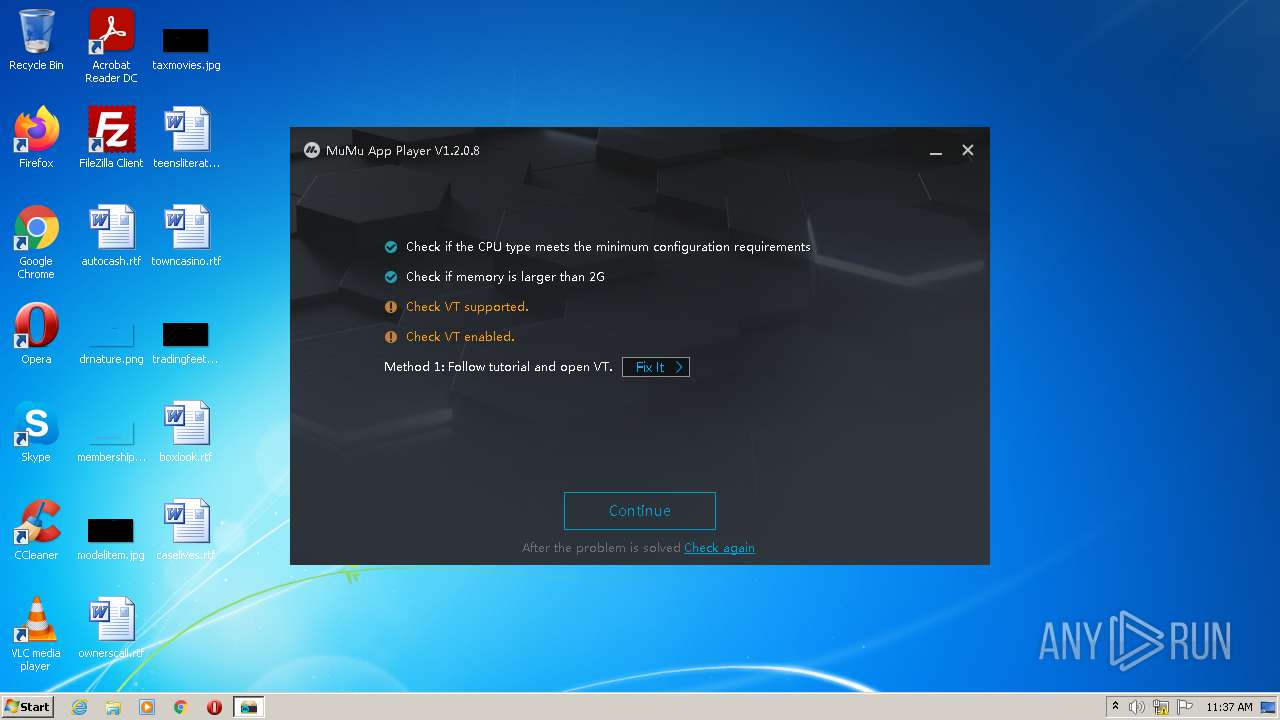Select the Recycle Bin desktop icon
Viewport: 1280px width, 720px height.
(36, 40)
